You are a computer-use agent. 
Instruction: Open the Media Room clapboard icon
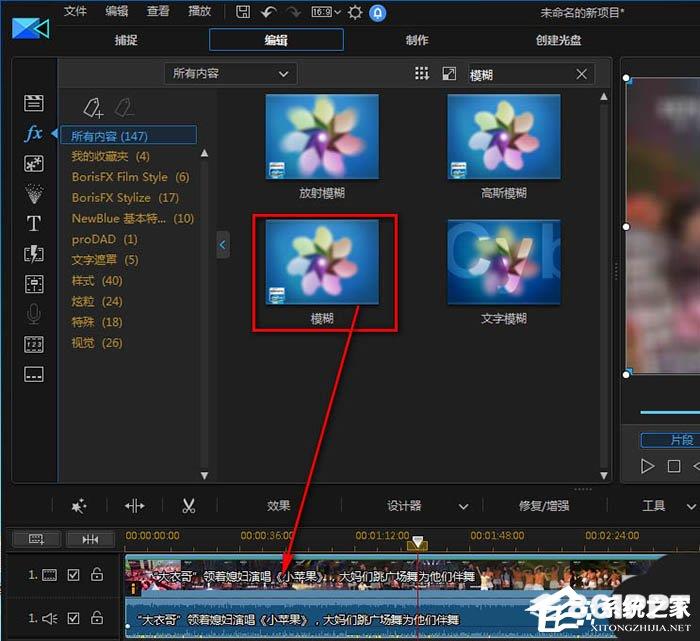point(33,103)
